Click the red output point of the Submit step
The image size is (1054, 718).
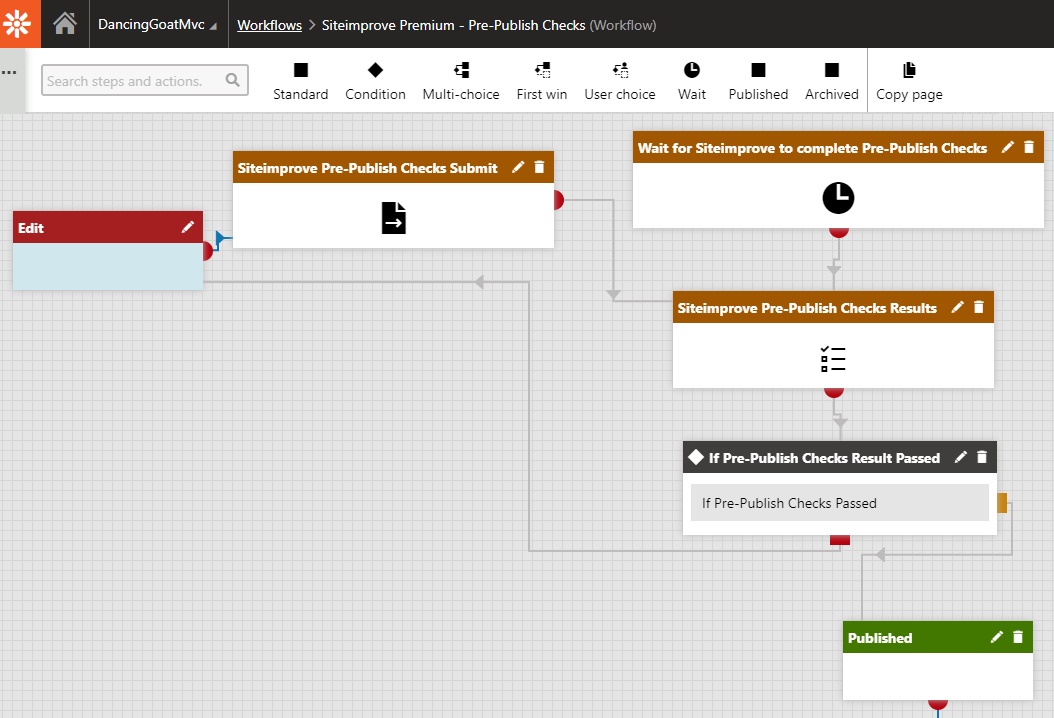coord(559,200)
